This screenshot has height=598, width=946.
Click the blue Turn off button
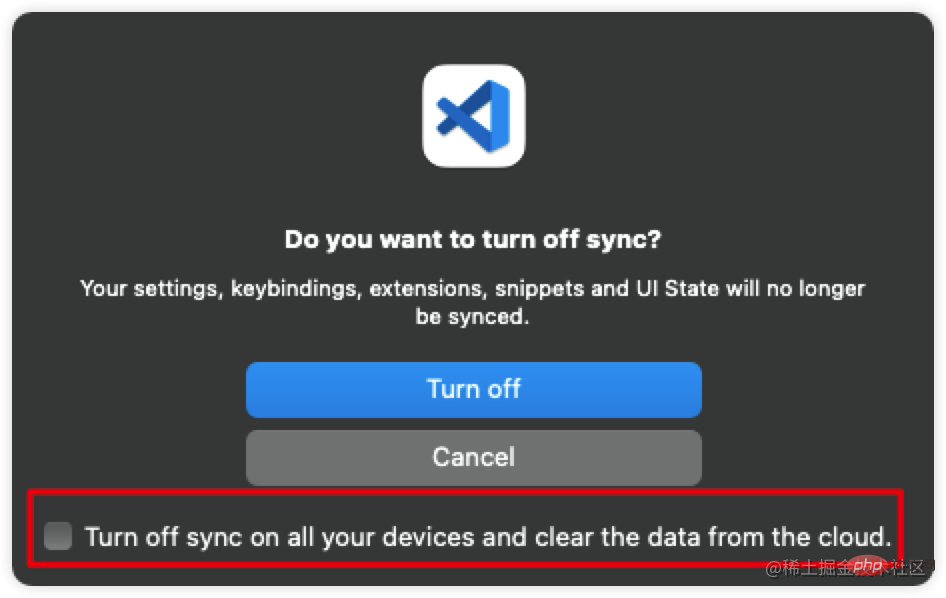tap(473, 389)
